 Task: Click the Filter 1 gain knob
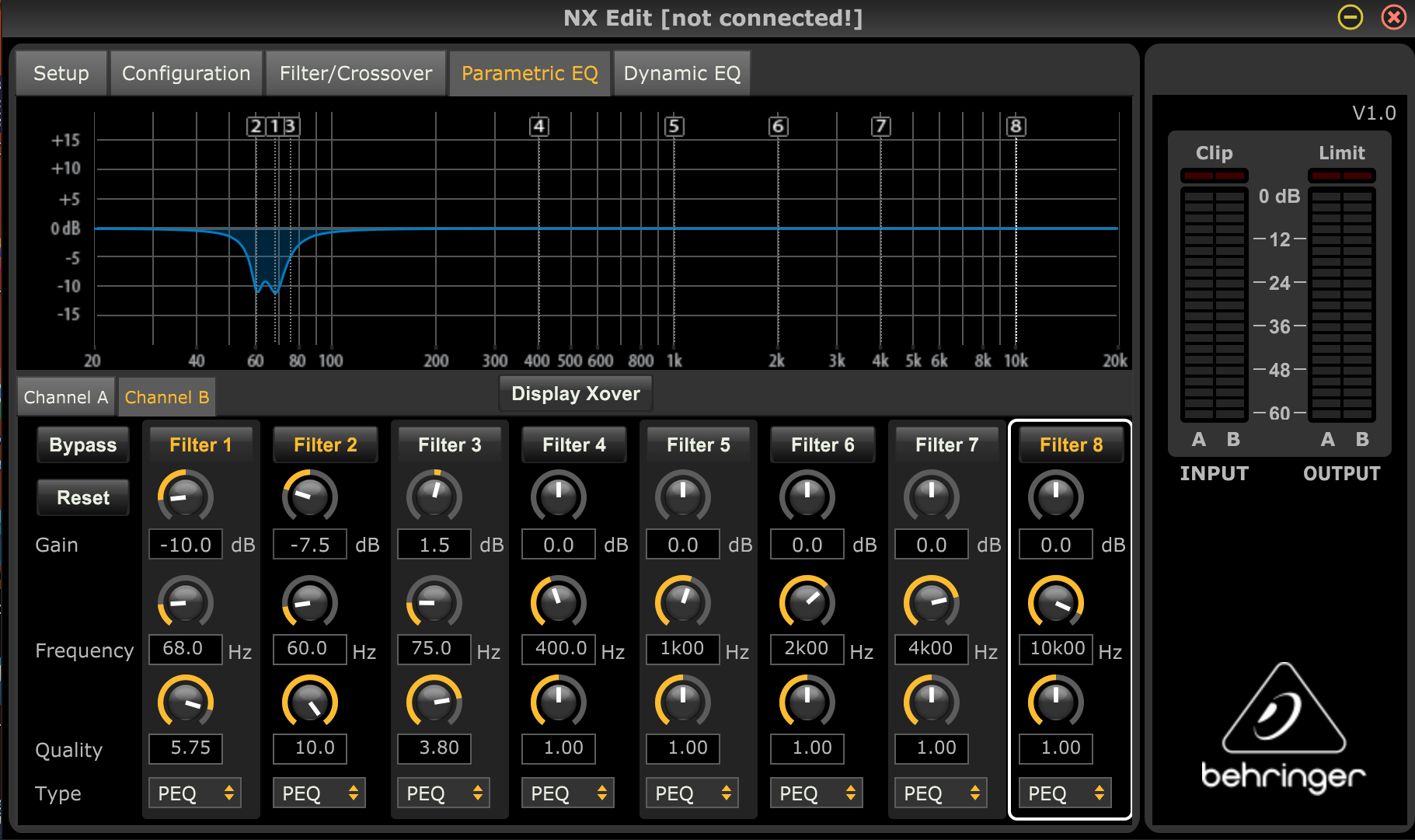click(x=186, y=497)
